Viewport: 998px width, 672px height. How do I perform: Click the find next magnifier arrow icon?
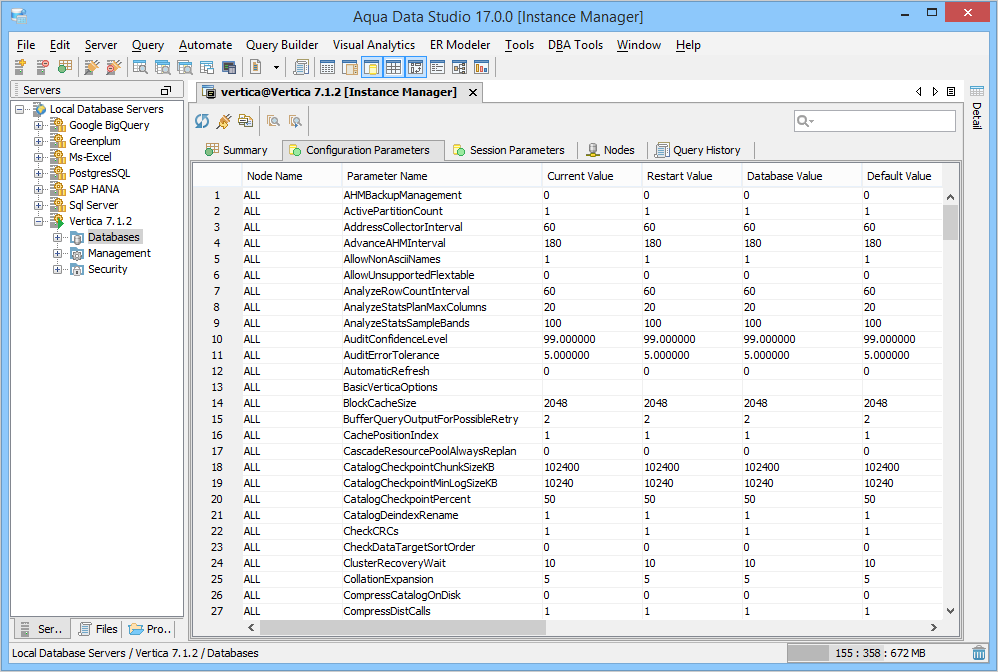(295, 121)
